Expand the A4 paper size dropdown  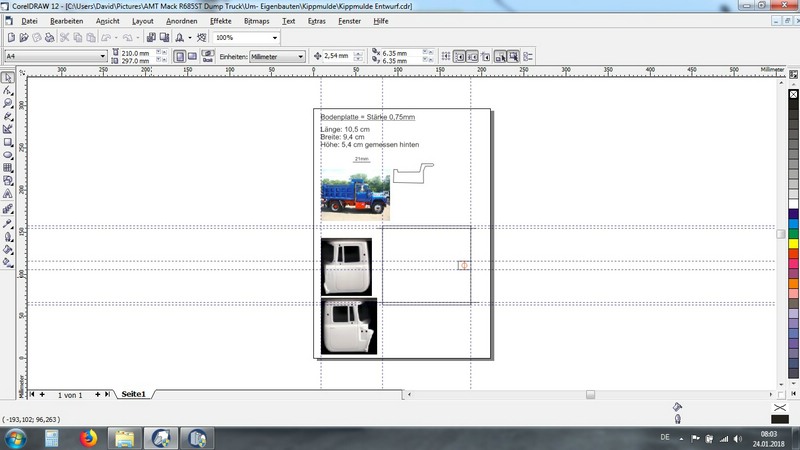102,57
